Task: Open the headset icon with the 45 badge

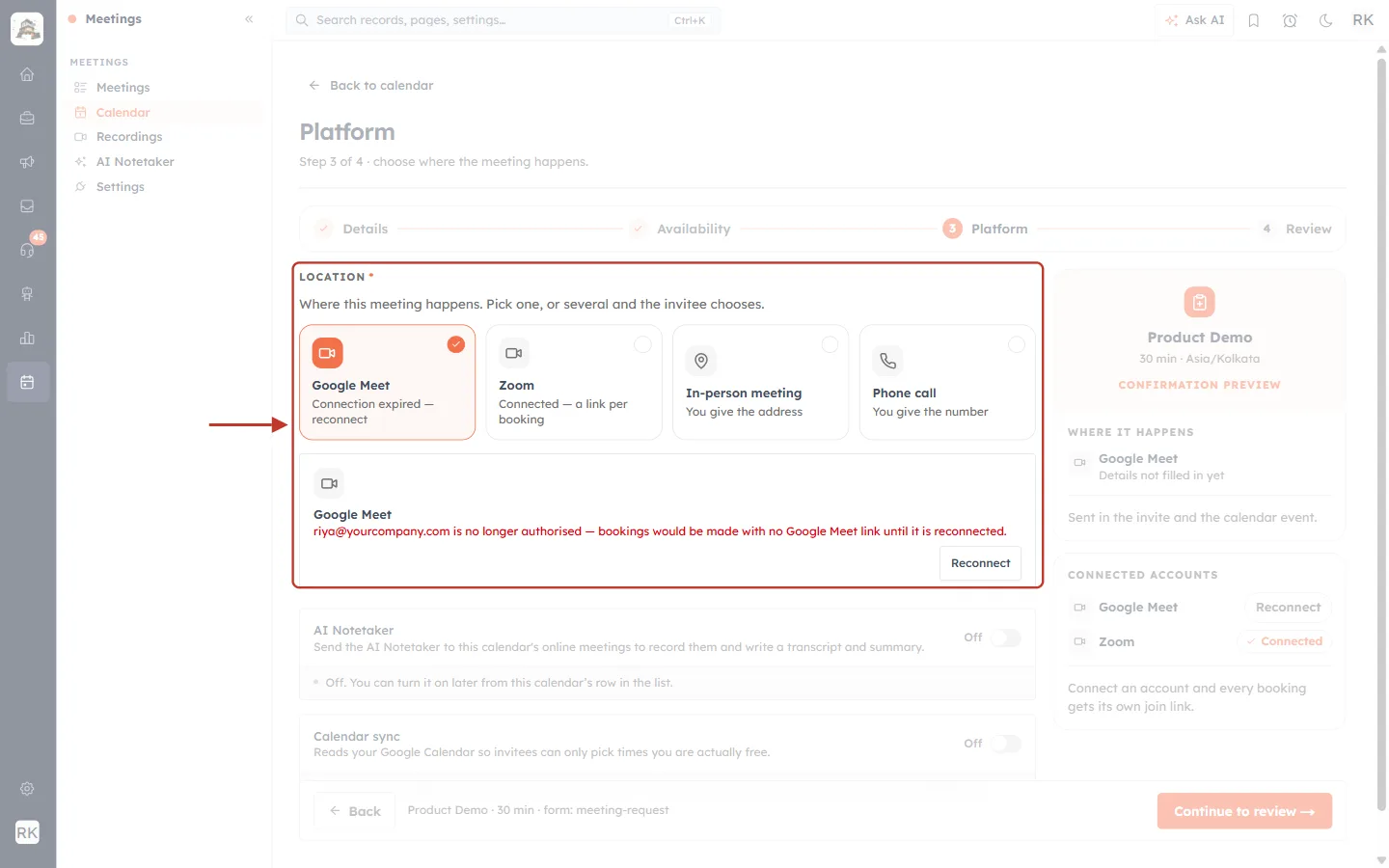Action: click(x=27, y=250)
